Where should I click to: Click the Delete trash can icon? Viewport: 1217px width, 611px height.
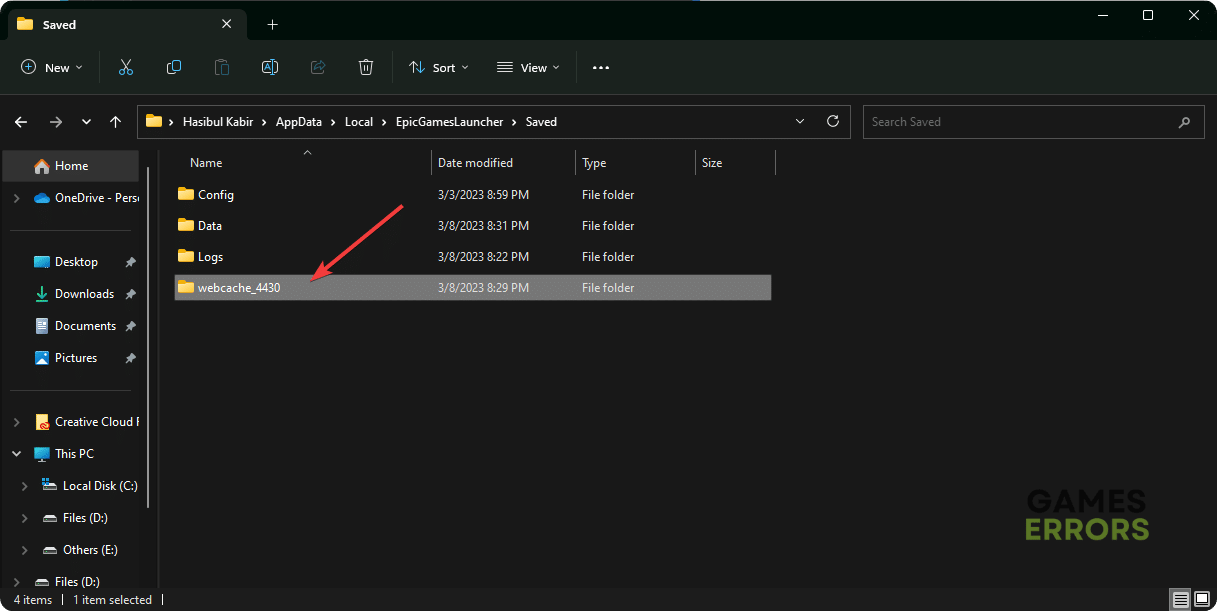[x=366, y=67]
